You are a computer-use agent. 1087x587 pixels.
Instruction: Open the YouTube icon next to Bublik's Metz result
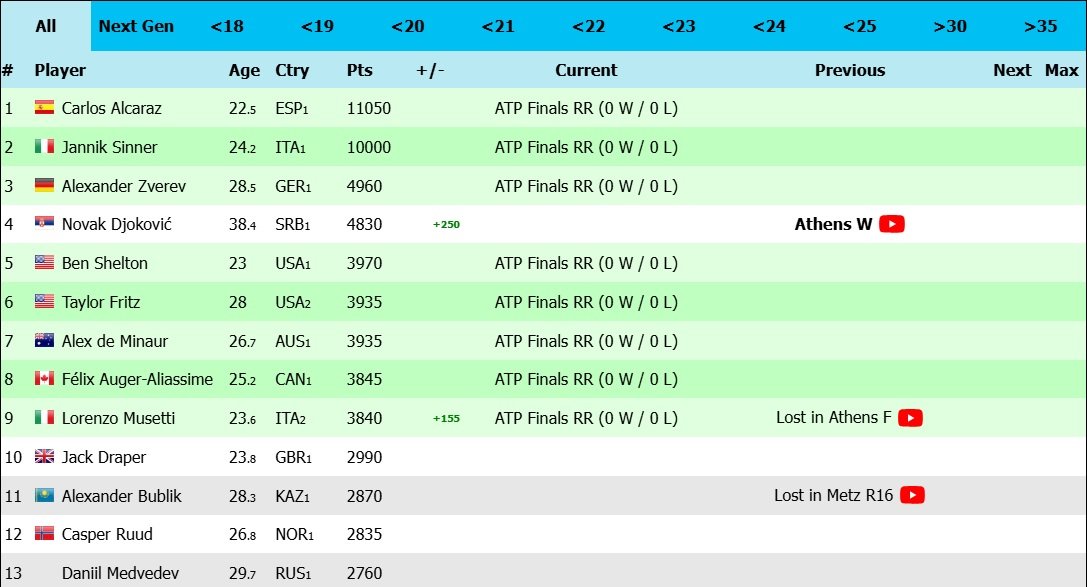click(912, 495)
